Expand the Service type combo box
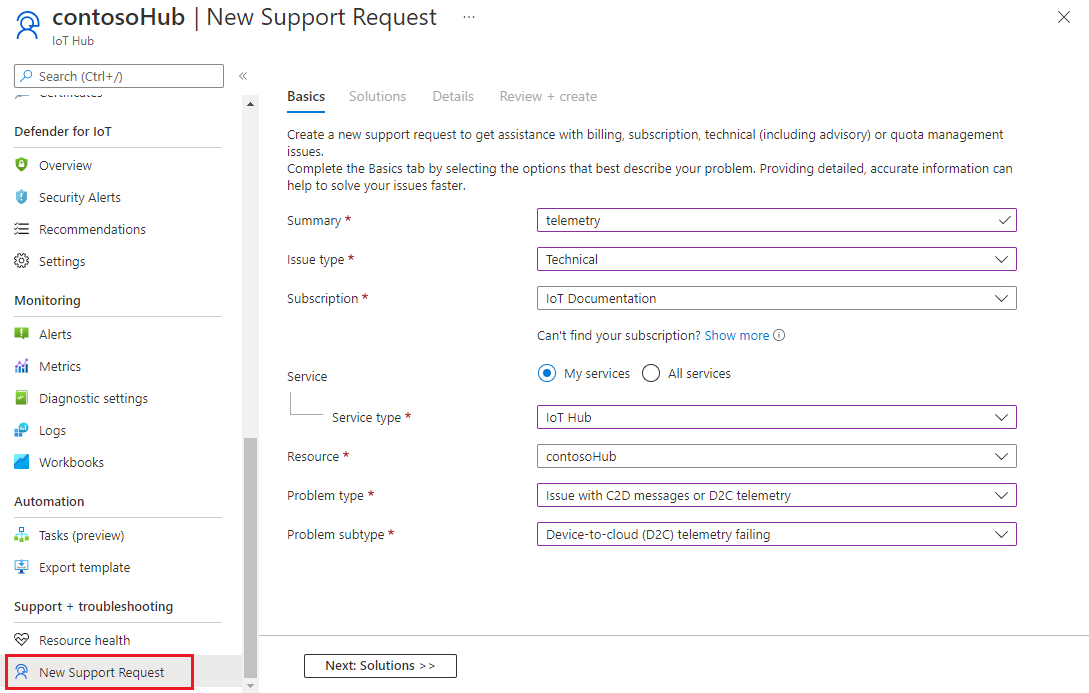1089x693 pixels. point(776,417)
